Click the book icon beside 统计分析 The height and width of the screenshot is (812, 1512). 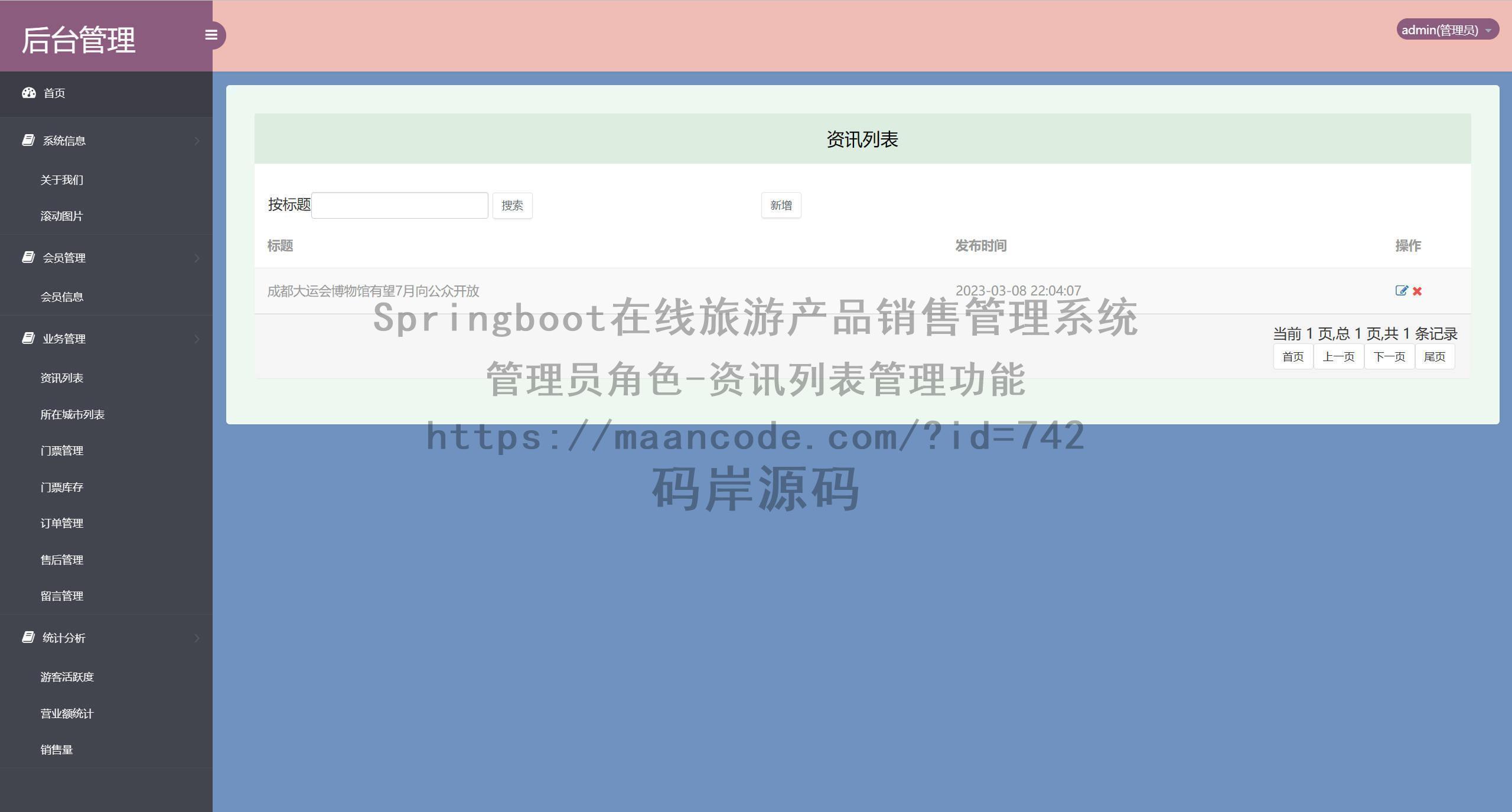click(28, 637)
